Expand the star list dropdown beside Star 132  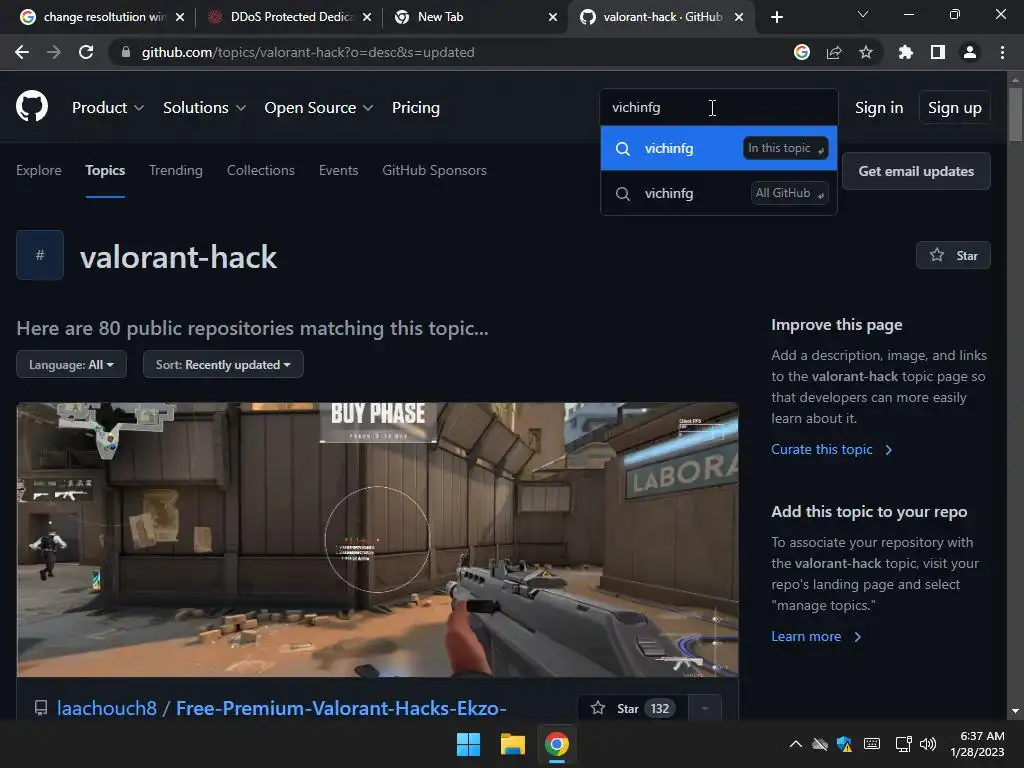705,708
